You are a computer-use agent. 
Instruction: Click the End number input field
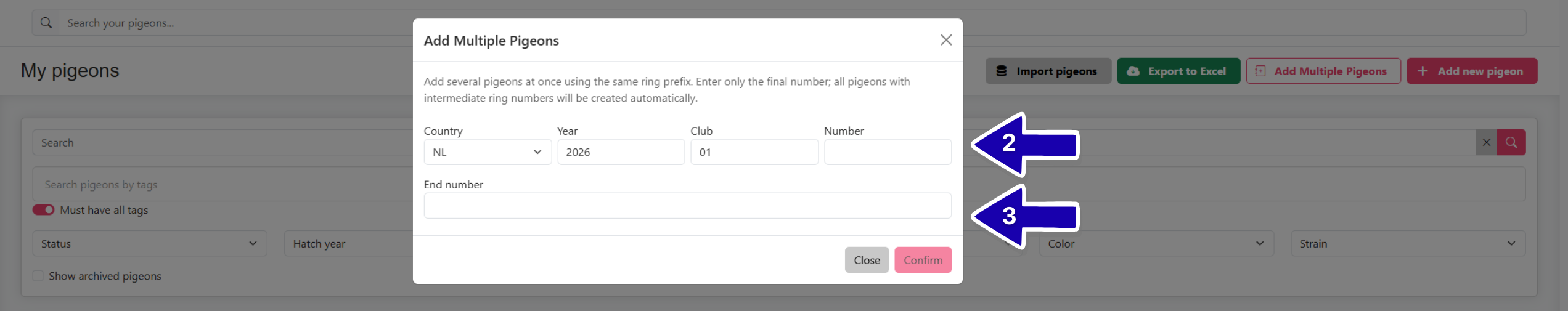coord(687,206)
